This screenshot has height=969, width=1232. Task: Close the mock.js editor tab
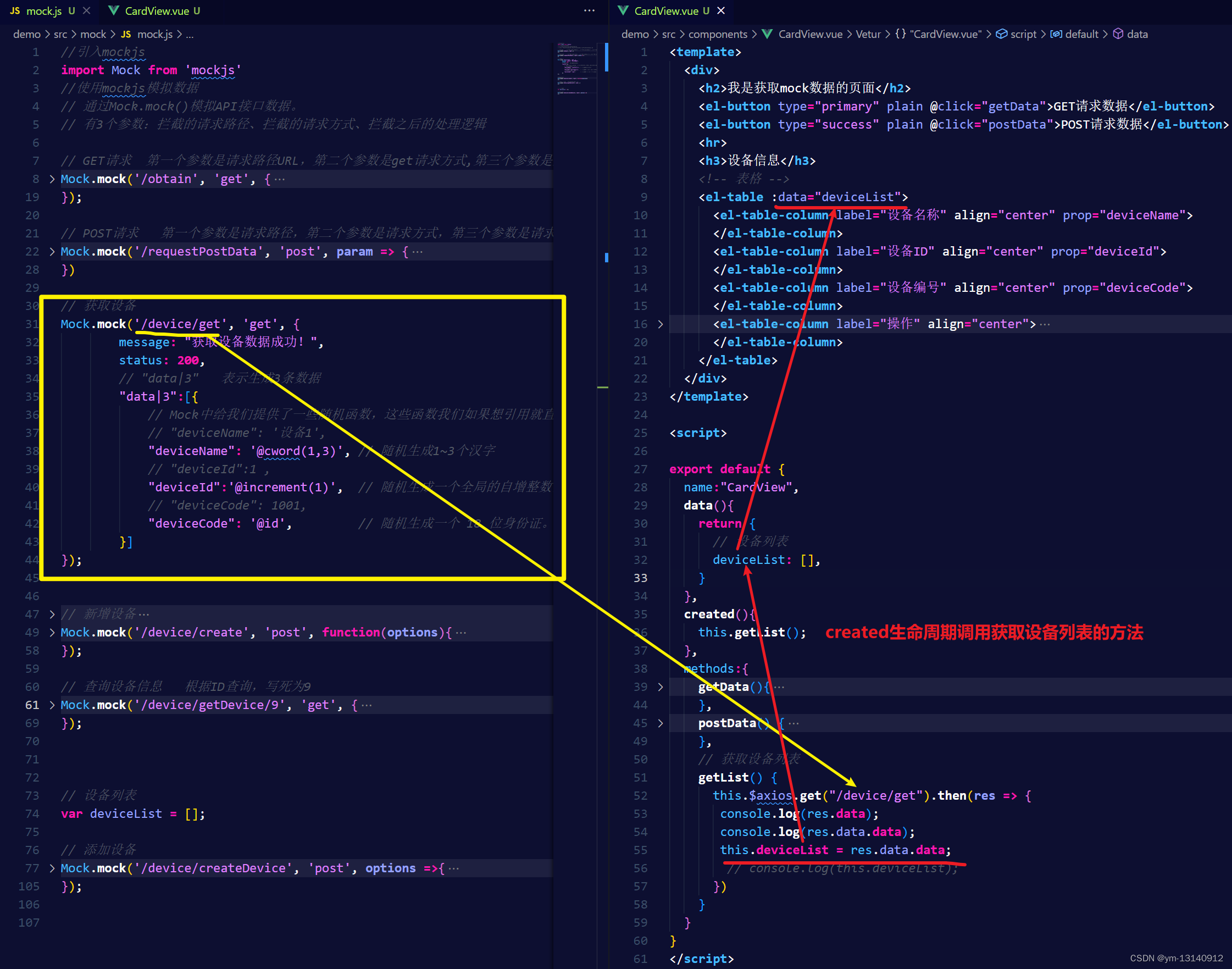coord(86,11)
